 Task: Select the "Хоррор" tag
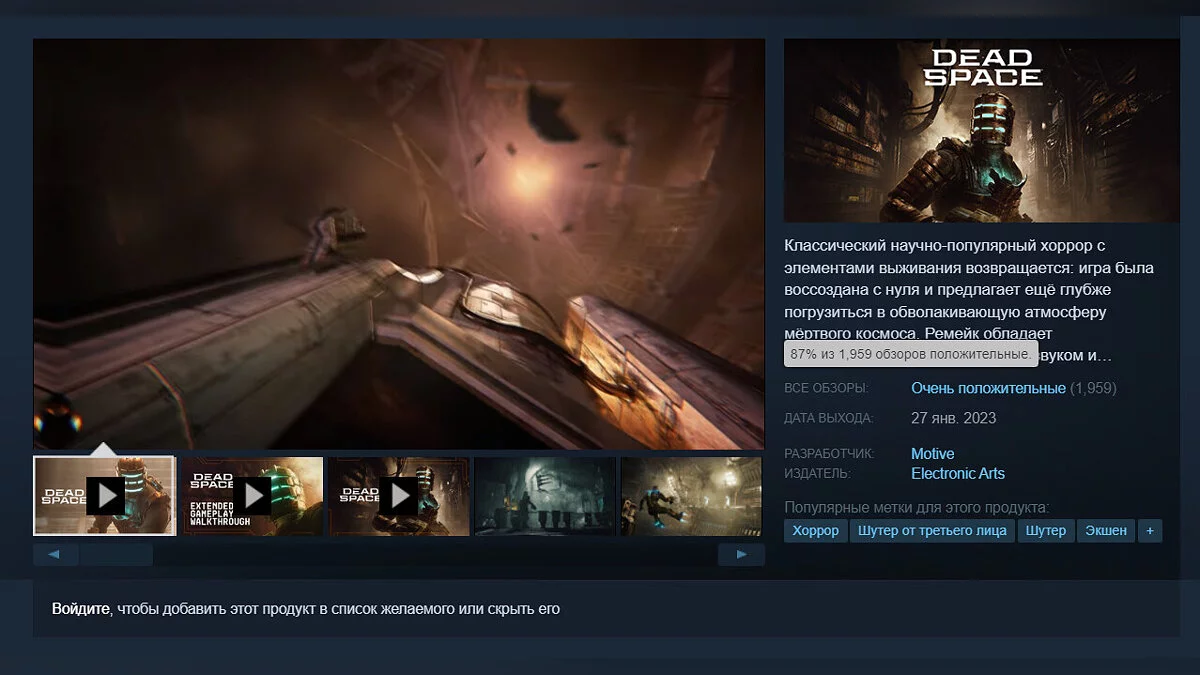815,530
